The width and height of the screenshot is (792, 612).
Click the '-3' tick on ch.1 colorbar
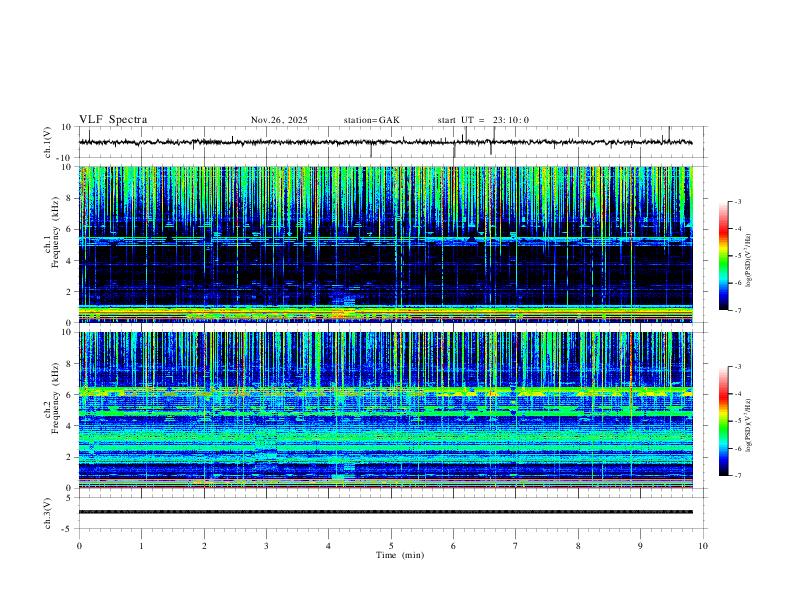point(737,201)
